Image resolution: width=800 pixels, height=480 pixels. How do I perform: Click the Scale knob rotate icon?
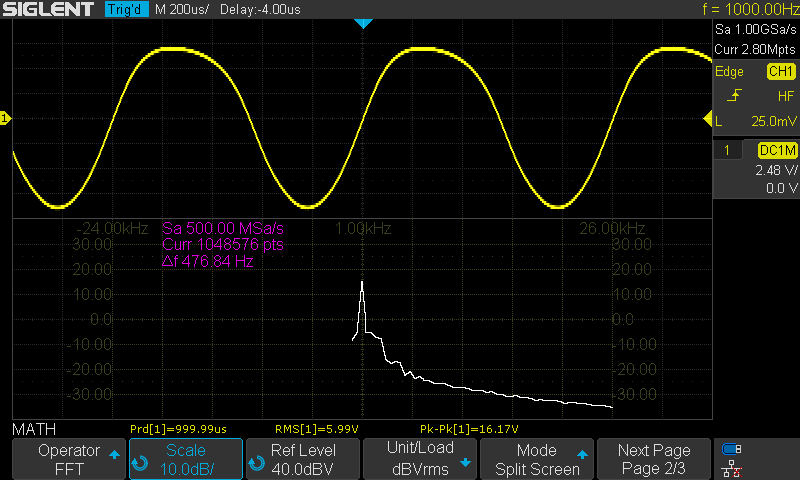click(x=139, y=463)
